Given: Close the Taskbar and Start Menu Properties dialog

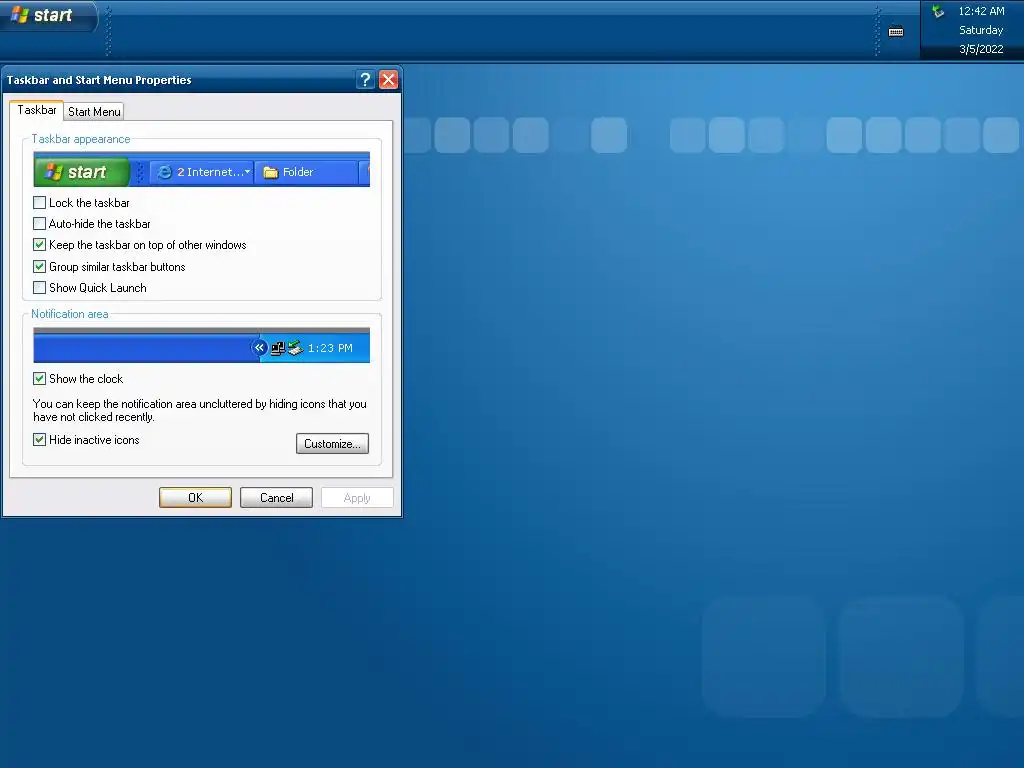Looking at the screenshot, I should 389,80.
